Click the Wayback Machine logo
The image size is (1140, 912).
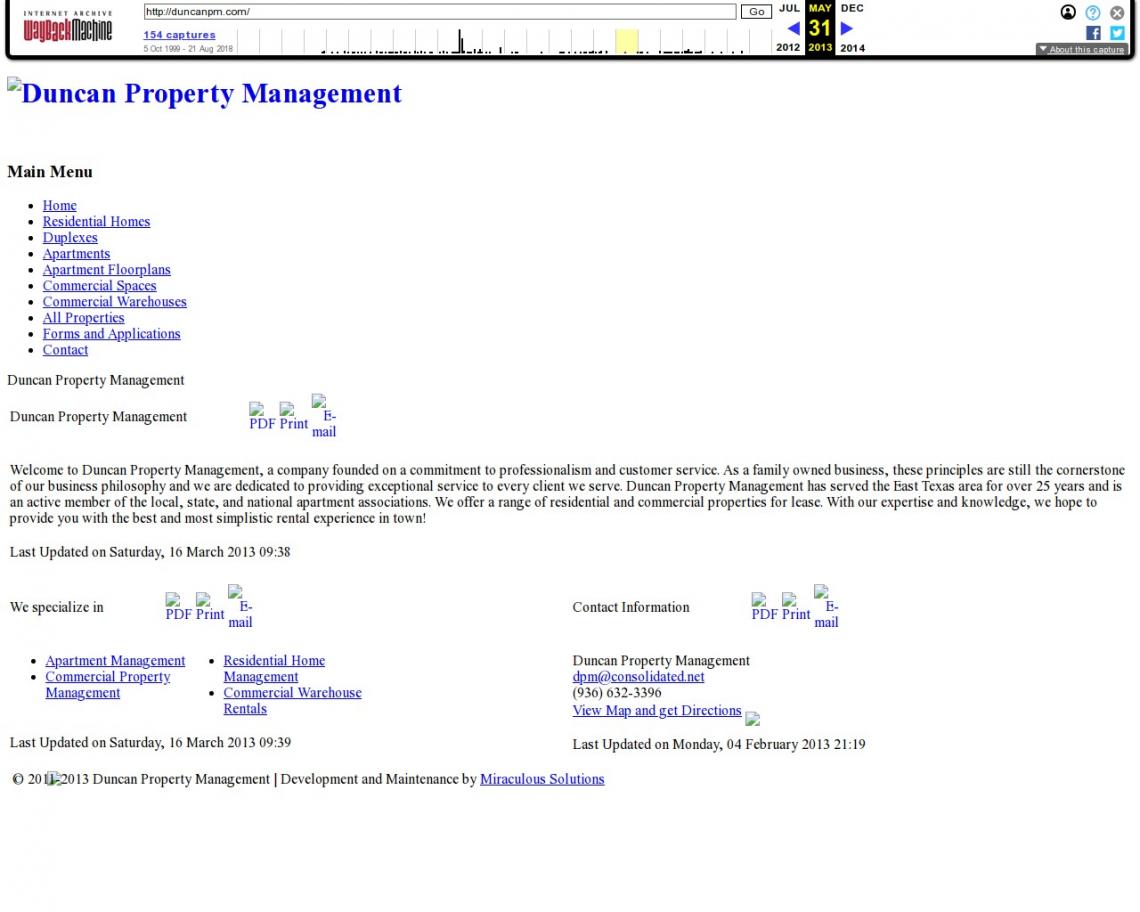[68, 26]
